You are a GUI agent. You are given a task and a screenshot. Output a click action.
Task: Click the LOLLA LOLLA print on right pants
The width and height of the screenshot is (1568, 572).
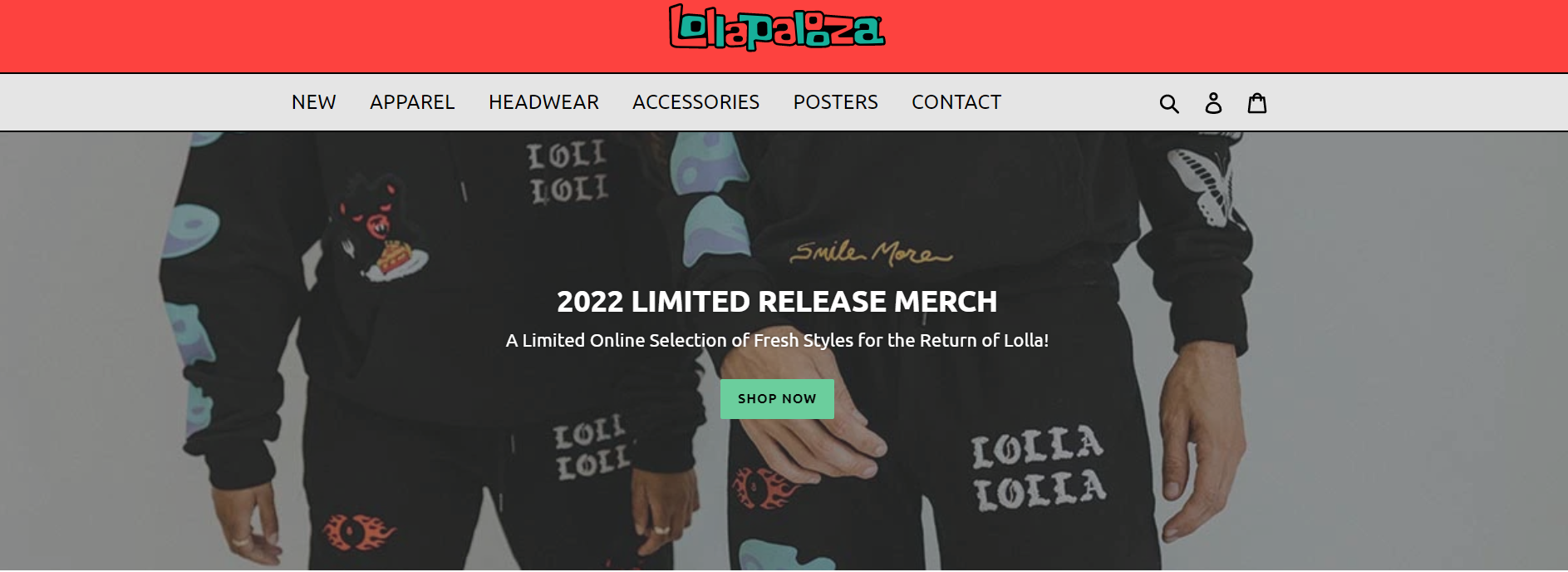[1039, 468]
